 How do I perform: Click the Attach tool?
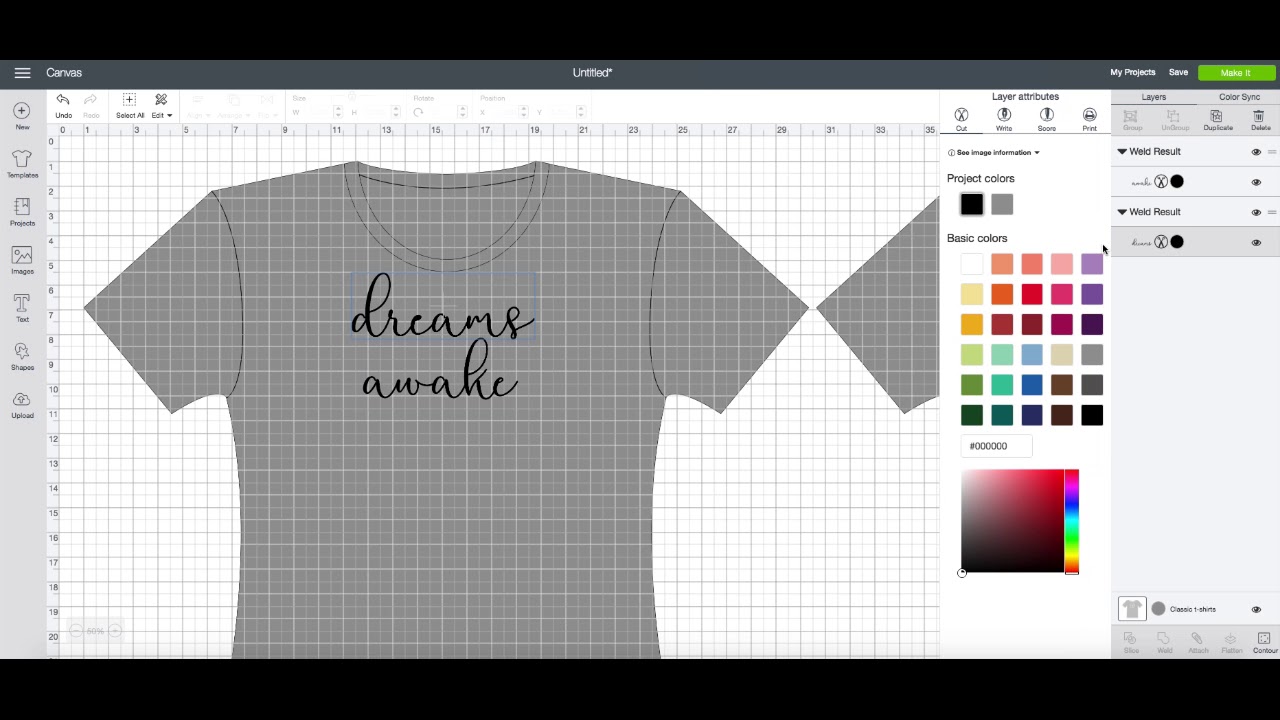[1197, 643]
